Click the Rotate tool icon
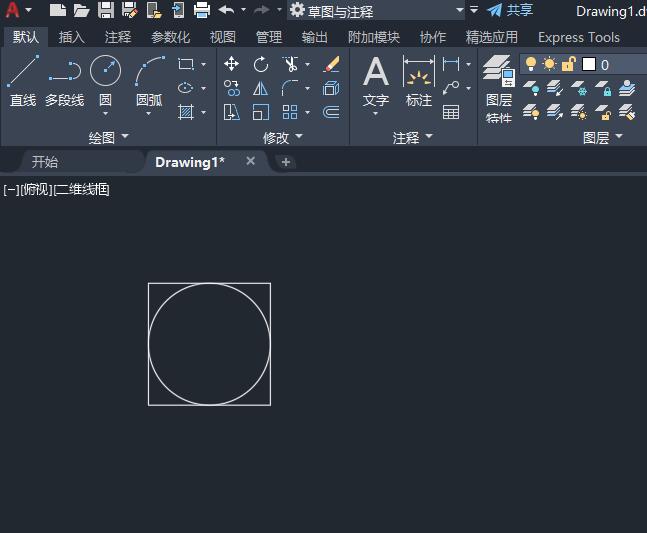The height and width of the screenshot is (533, 647). 261,64
